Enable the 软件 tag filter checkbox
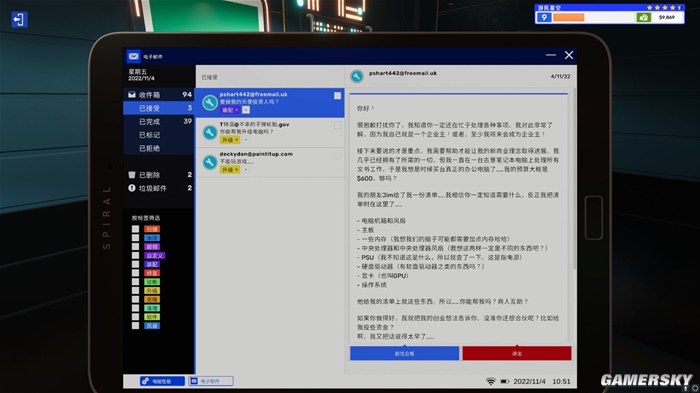 (x=135, y=317)
